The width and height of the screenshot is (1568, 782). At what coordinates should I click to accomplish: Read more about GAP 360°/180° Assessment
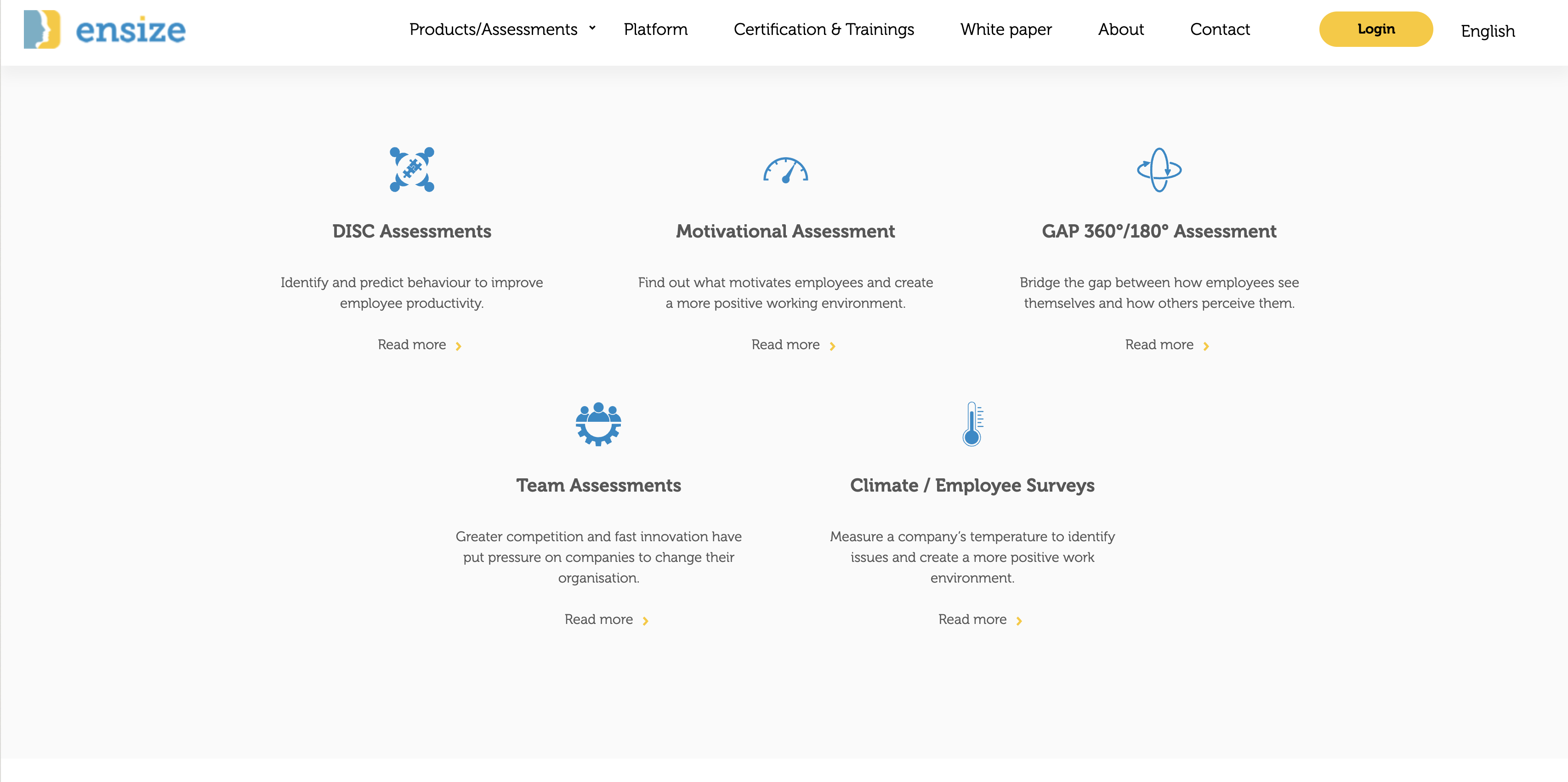[1159, 345]
